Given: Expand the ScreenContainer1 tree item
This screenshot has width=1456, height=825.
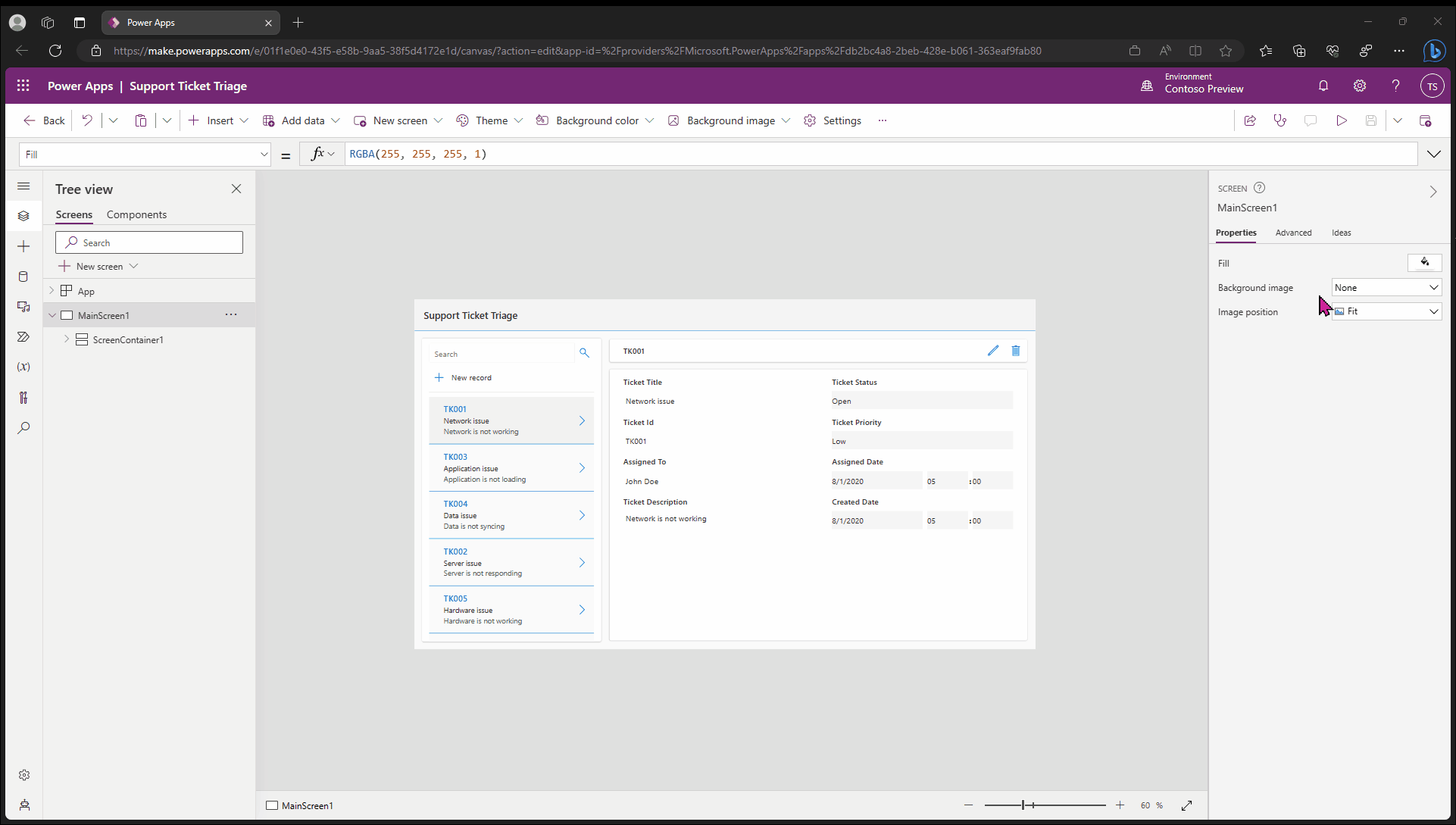Looking at the screenshot, I should coord(67,339).
